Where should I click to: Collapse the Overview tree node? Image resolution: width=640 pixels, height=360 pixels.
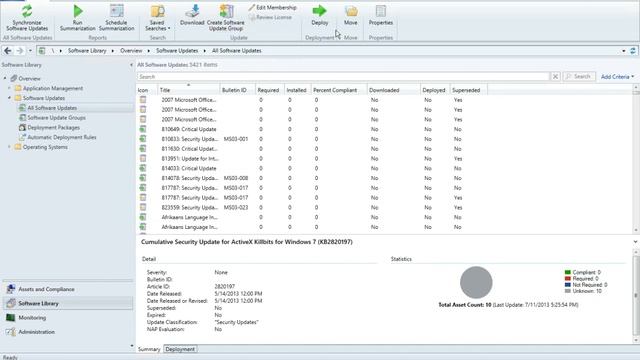(5, 78)
